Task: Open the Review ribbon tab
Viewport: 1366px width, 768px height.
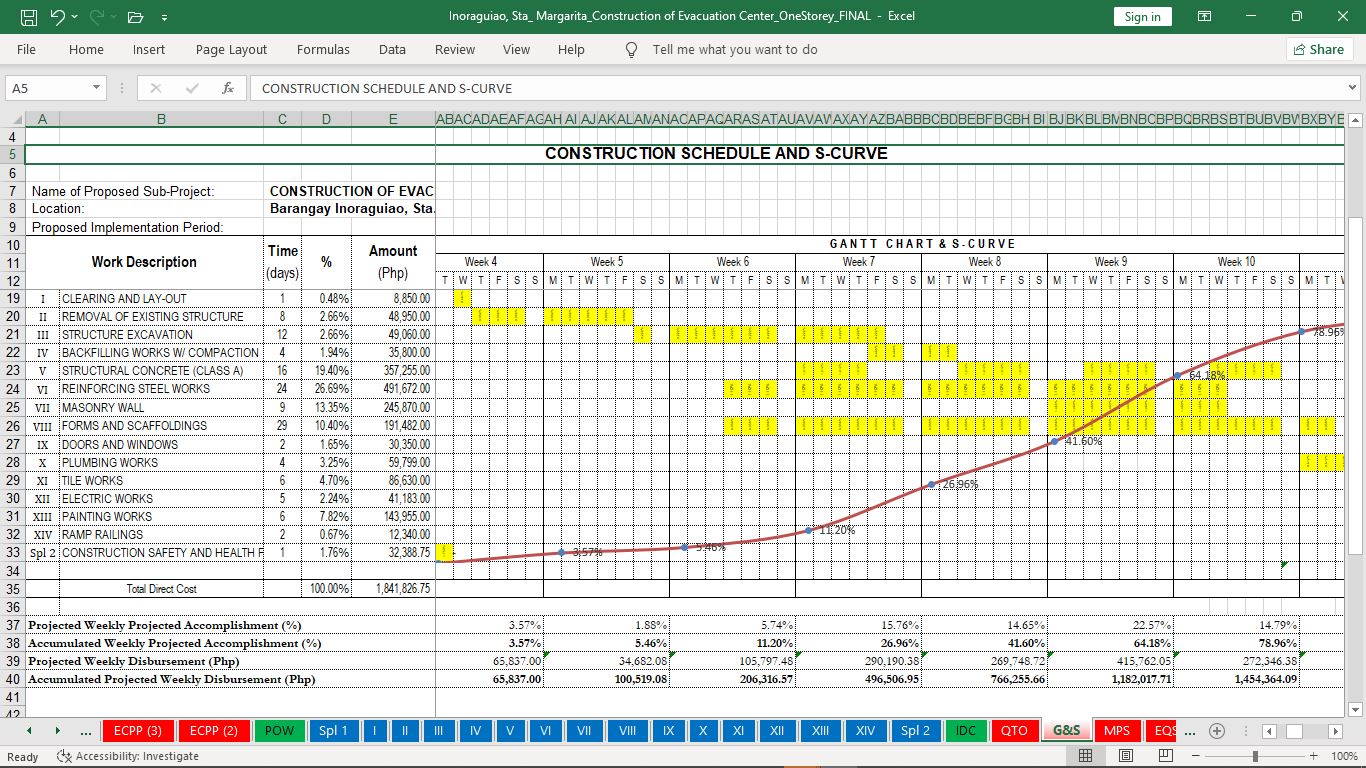Action: (x=455, y=50)
